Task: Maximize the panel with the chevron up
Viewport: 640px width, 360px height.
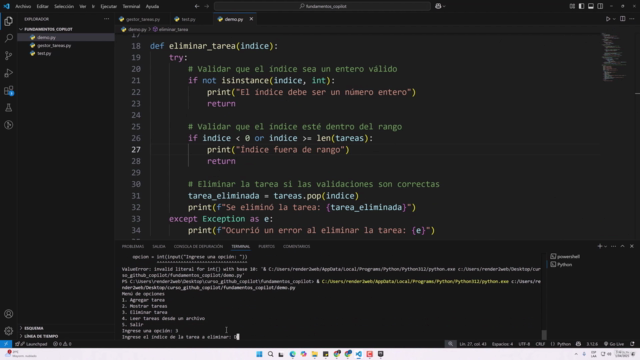Action: 622,246
